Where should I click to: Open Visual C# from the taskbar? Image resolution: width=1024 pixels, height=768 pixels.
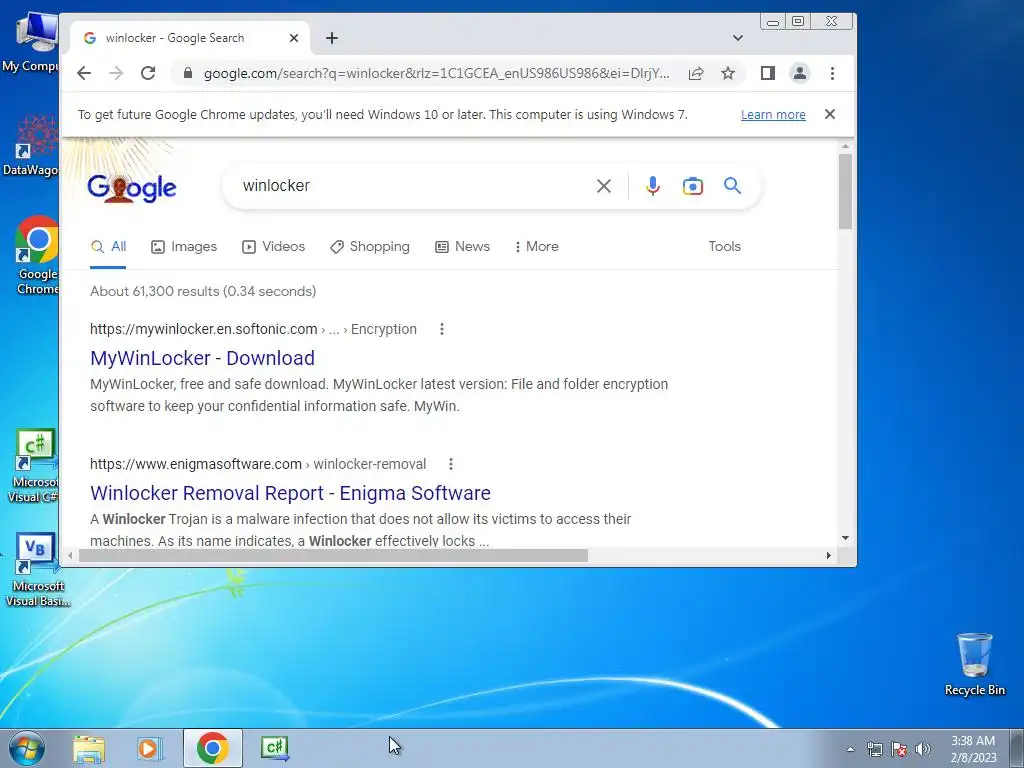(x=275, y=748)
